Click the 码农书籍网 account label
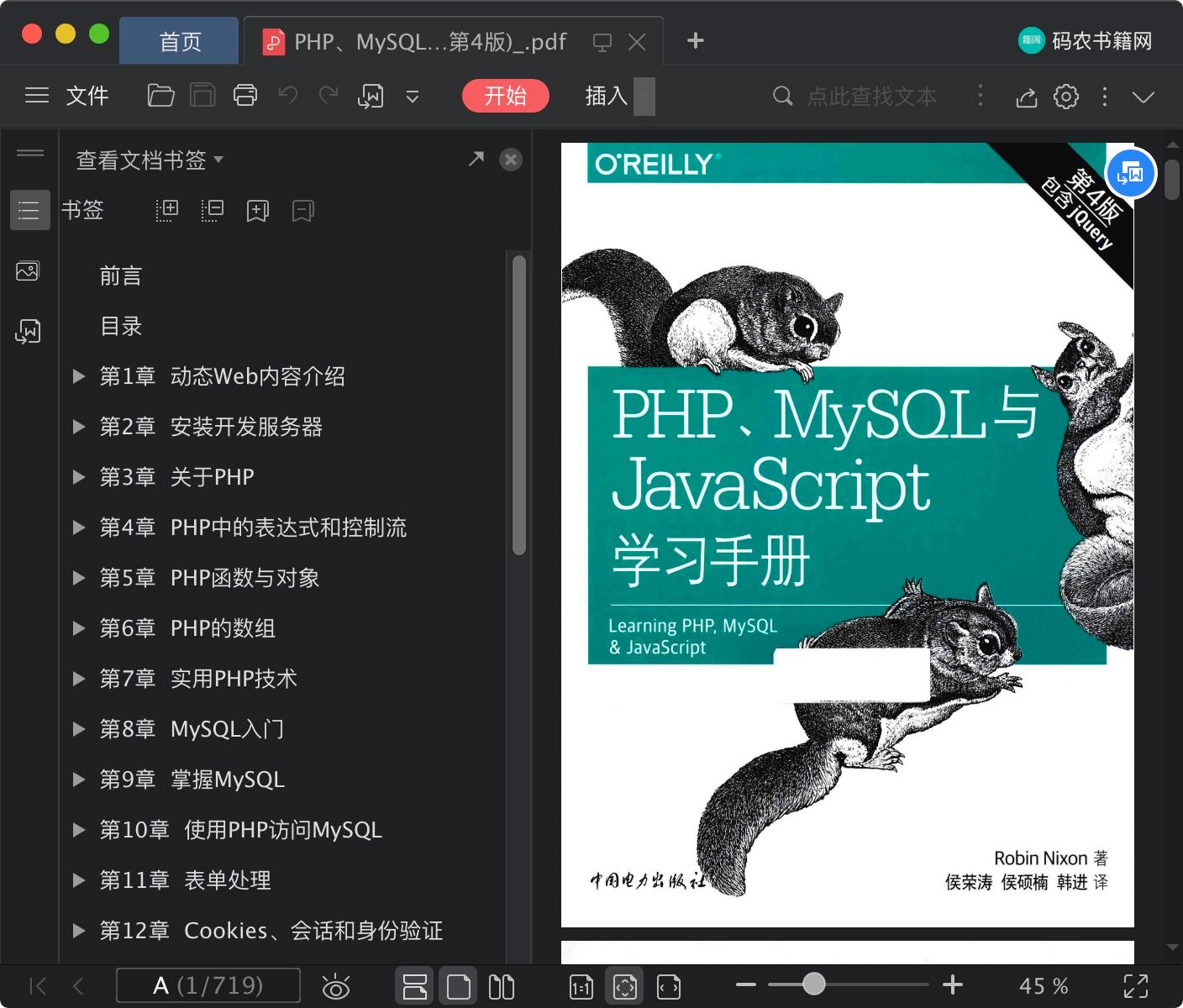Viewport: 1183px width, 1008px height. (x=1102, y=40)
